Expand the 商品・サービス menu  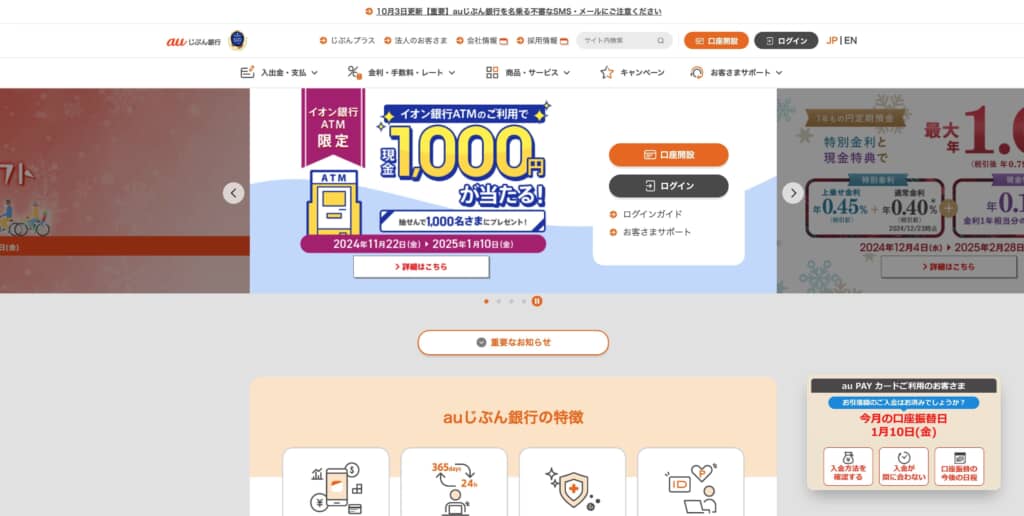pyautogui.click(x=528, y=73)
